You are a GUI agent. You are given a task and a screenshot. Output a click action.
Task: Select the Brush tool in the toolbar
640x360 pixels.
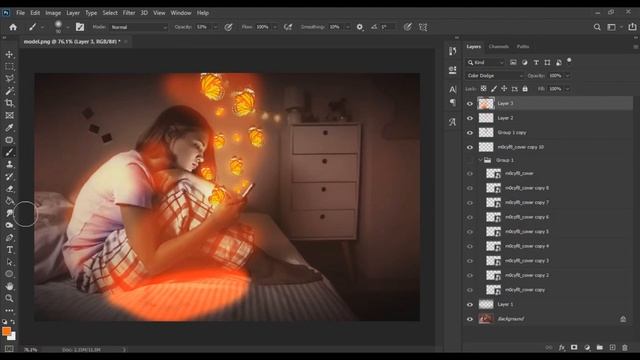point(9,152)
